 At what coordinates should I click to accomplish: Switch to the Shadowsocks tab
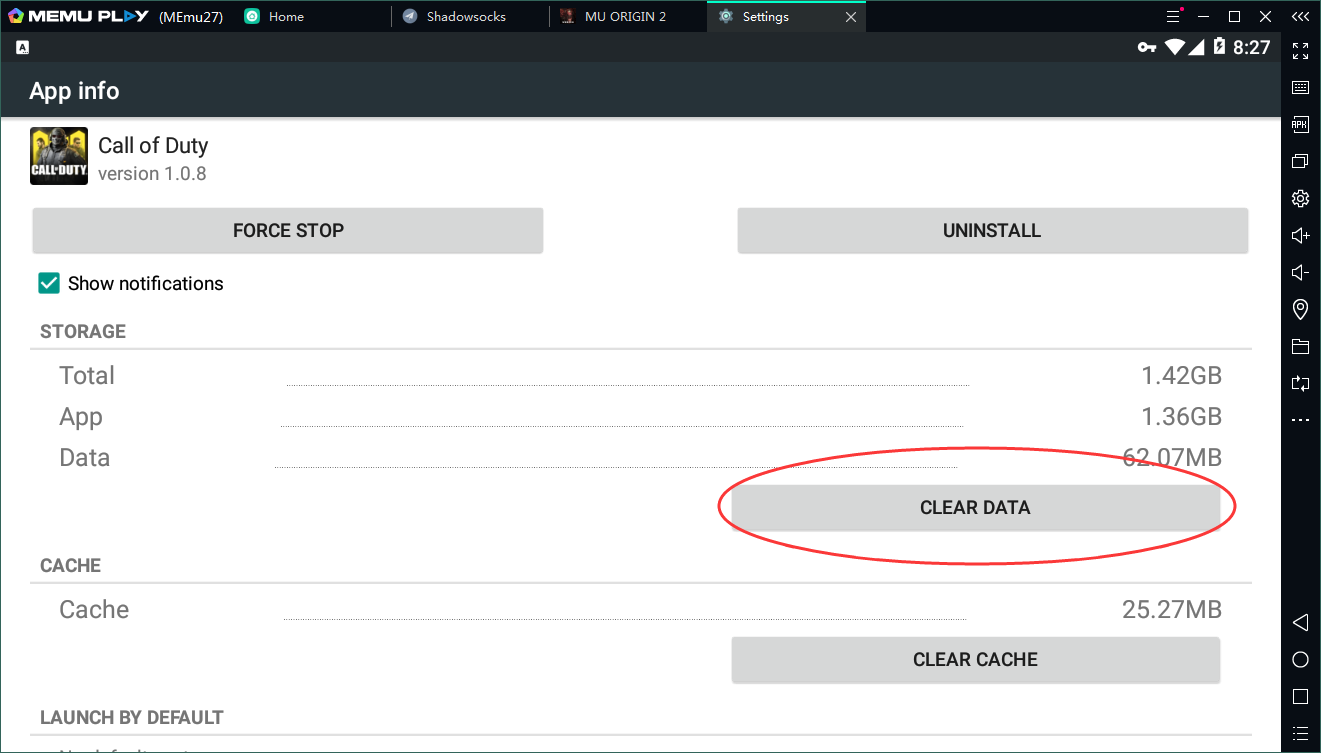click(466, 17)
